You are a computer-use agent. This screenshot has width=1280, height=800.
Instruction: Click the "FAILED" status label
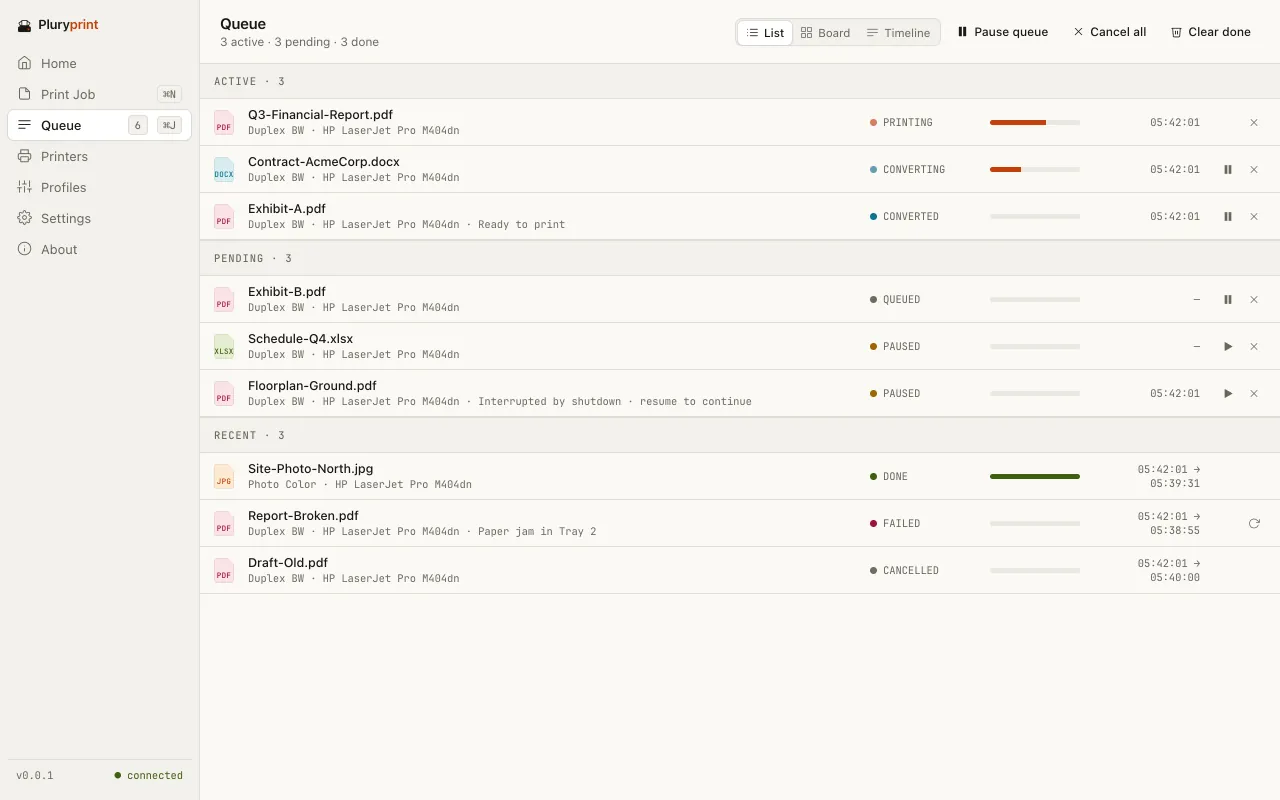tap(901, 523)
